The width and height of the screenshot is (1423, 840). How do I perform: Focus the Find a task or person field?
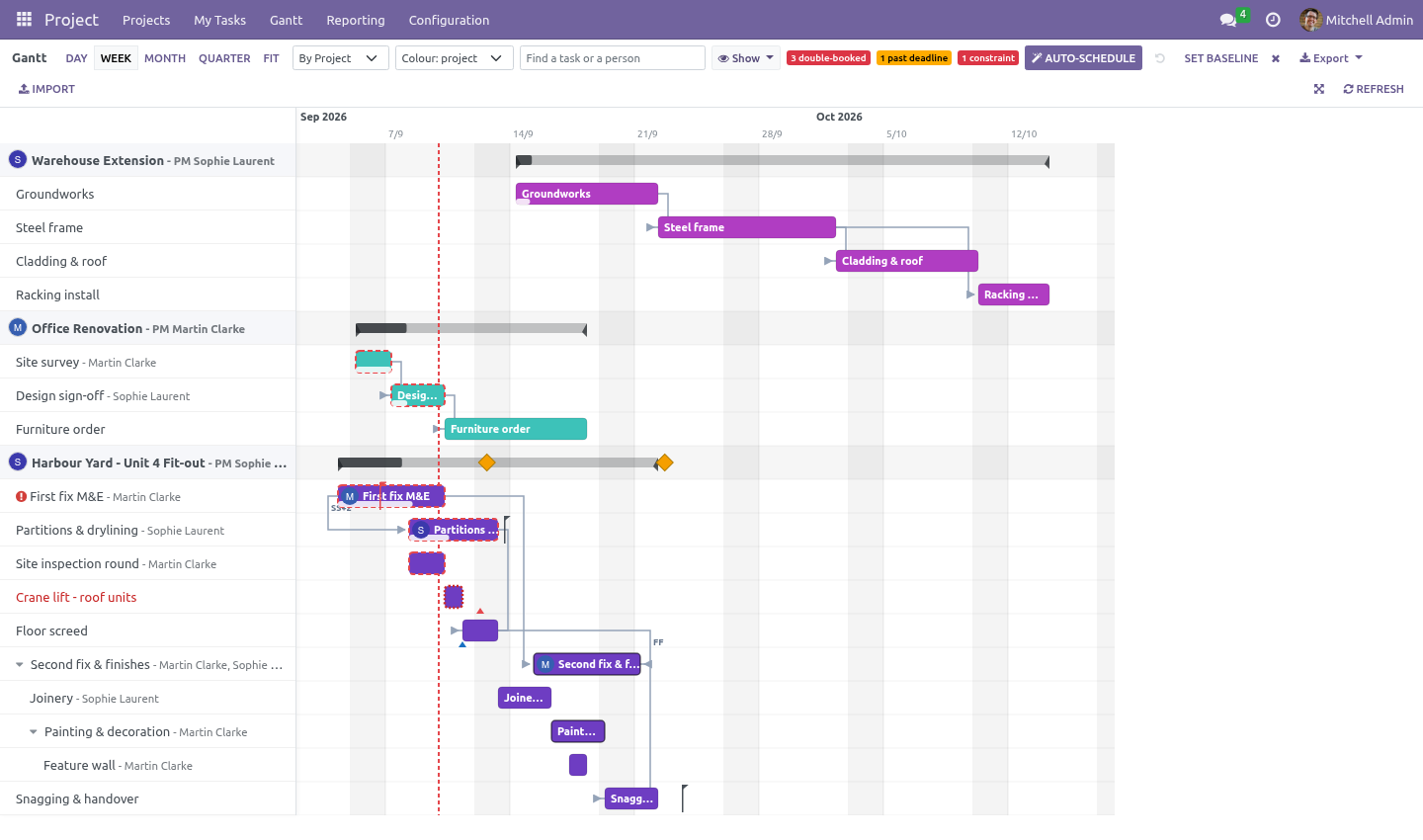tap(613, 58)
